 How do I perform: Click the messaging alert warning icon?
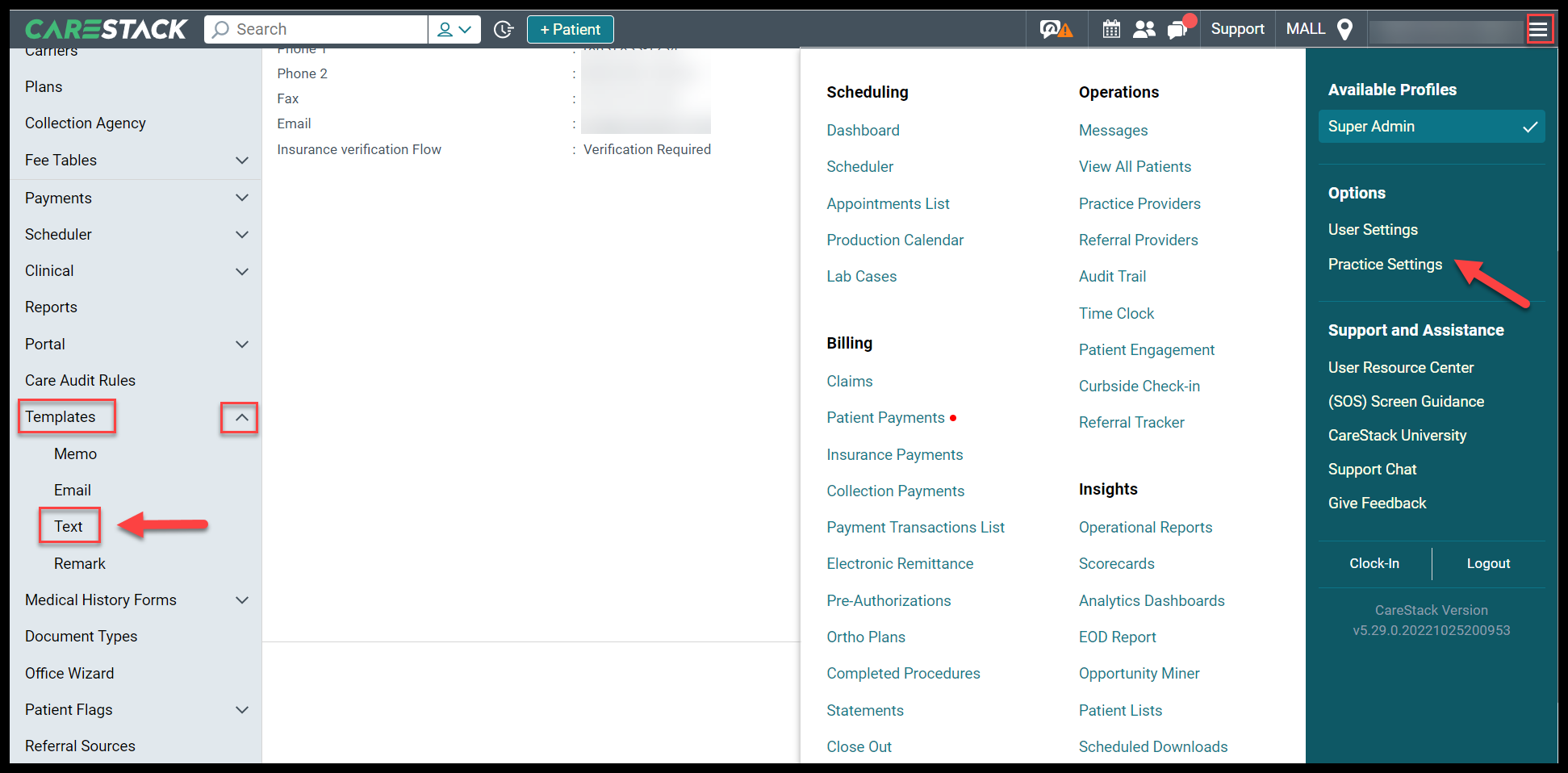[x=1056, y=29]
